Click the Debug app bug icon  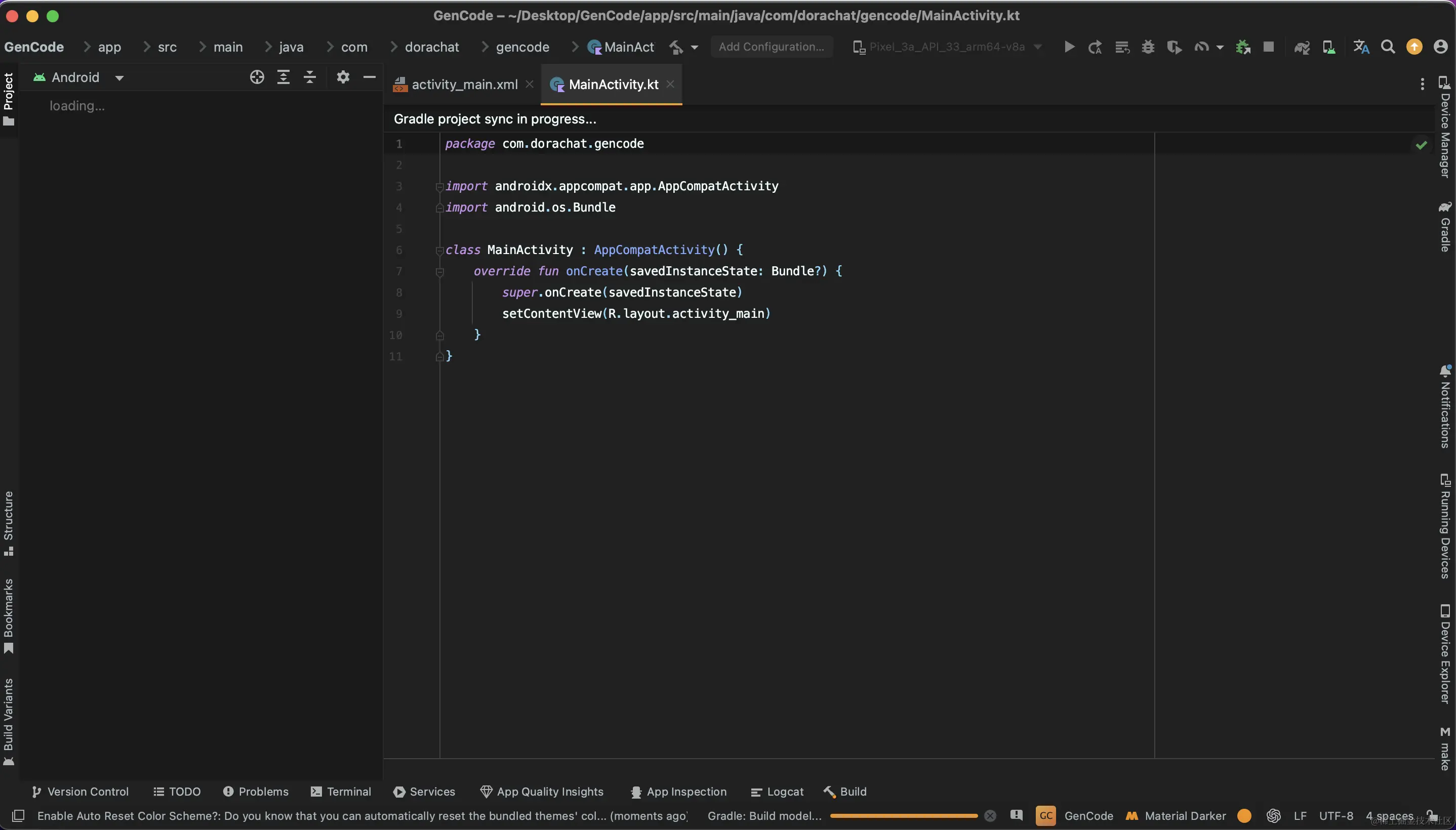coord(1148,47)
